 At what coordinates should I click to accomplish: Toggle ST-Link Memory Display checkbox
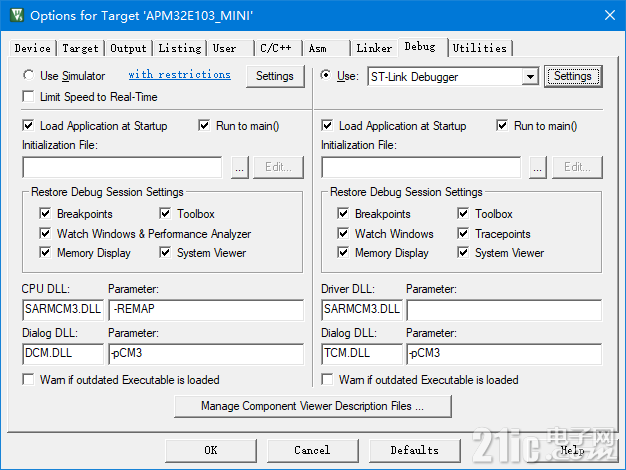pyautogui.click(x=343, y=252)
